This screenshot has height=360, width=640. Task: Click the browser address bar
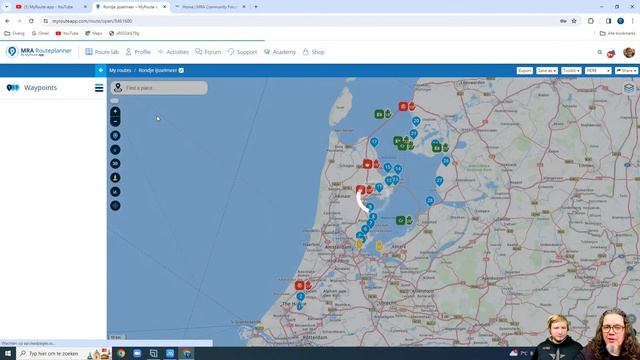(x=302, y=21)
